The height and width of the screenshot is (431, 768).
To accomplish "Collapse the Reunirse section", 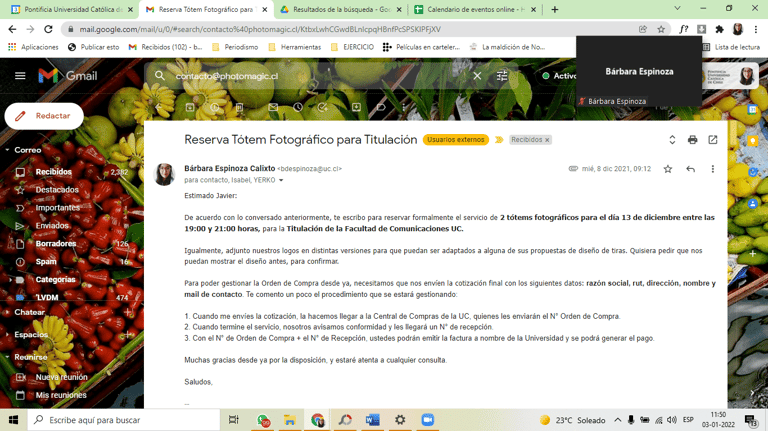I will pyautogui.click(x=7, y=357).
